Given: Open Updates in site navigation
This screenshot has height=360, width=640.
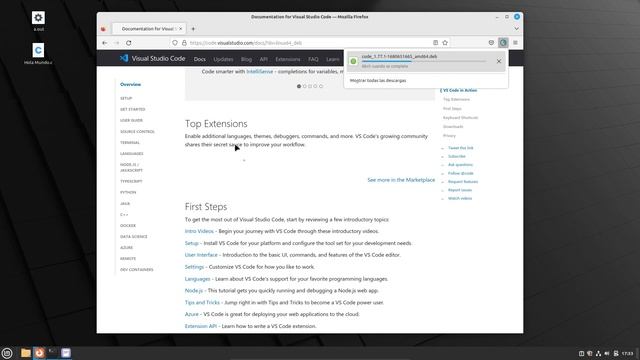Looking at the screenshot, I should tap(223, 59).
